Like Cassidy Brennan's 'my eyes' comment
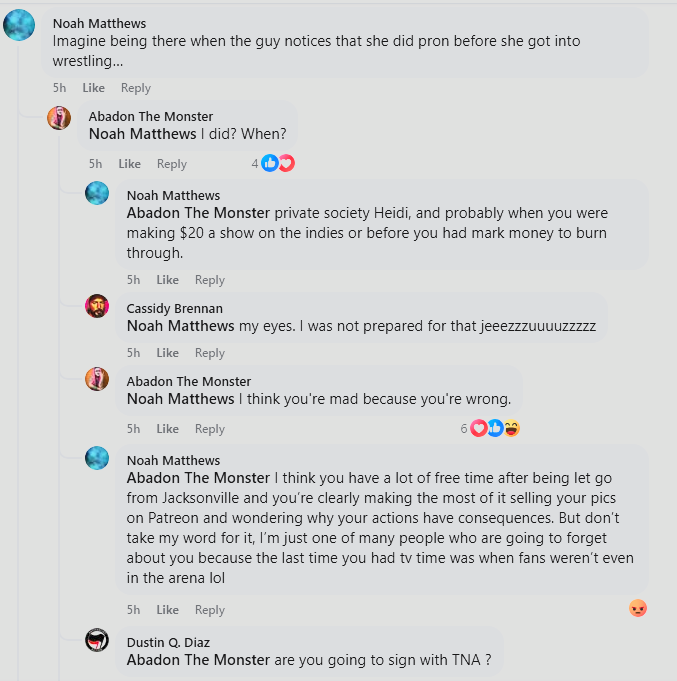Image resolution: width=677 pixels, height=681 pixels. (x=167, y=353)
